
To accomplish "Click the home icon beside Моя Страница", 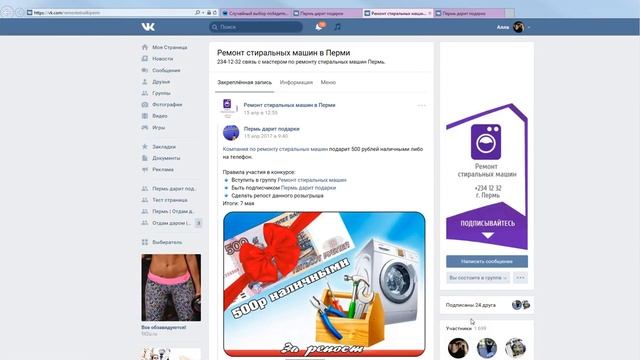I will (144, 47).
